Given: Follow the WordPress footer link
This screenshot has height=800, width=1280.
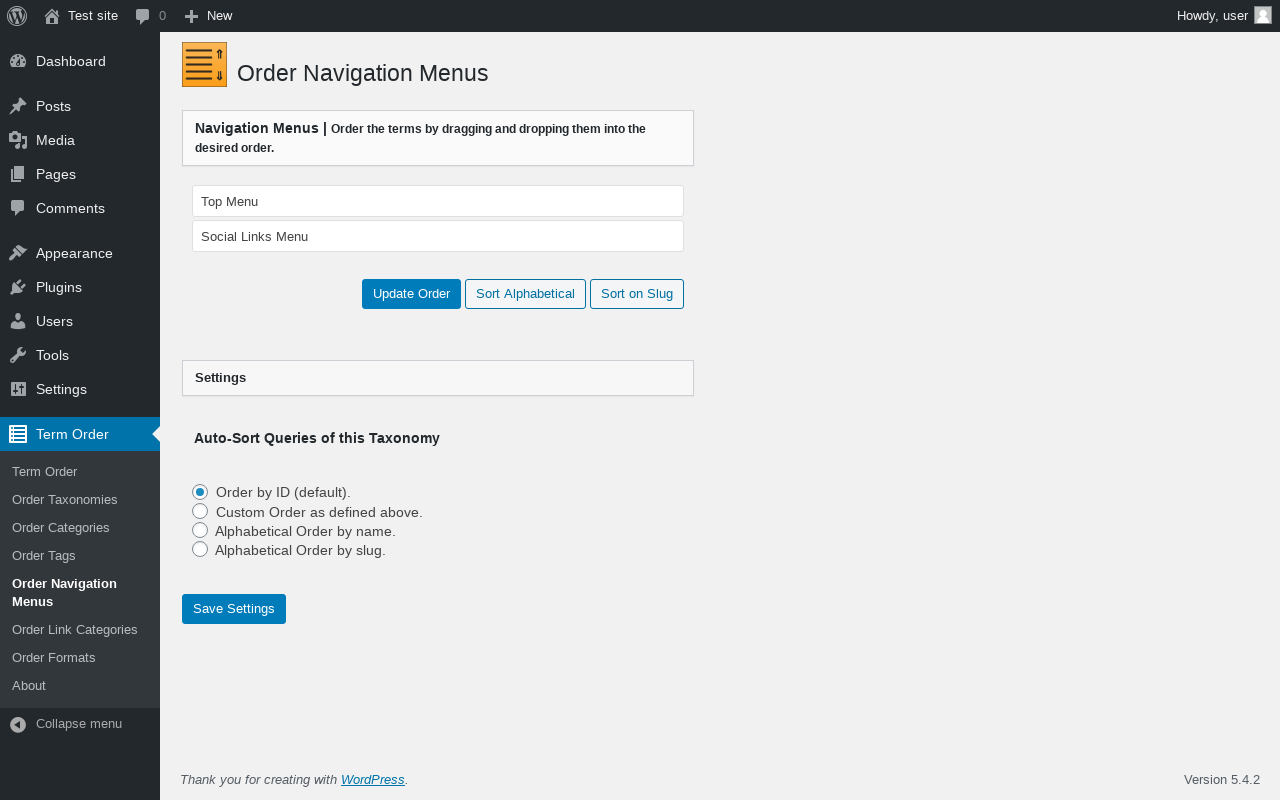Looking at the screenshot, I should [x=373, y=779].
